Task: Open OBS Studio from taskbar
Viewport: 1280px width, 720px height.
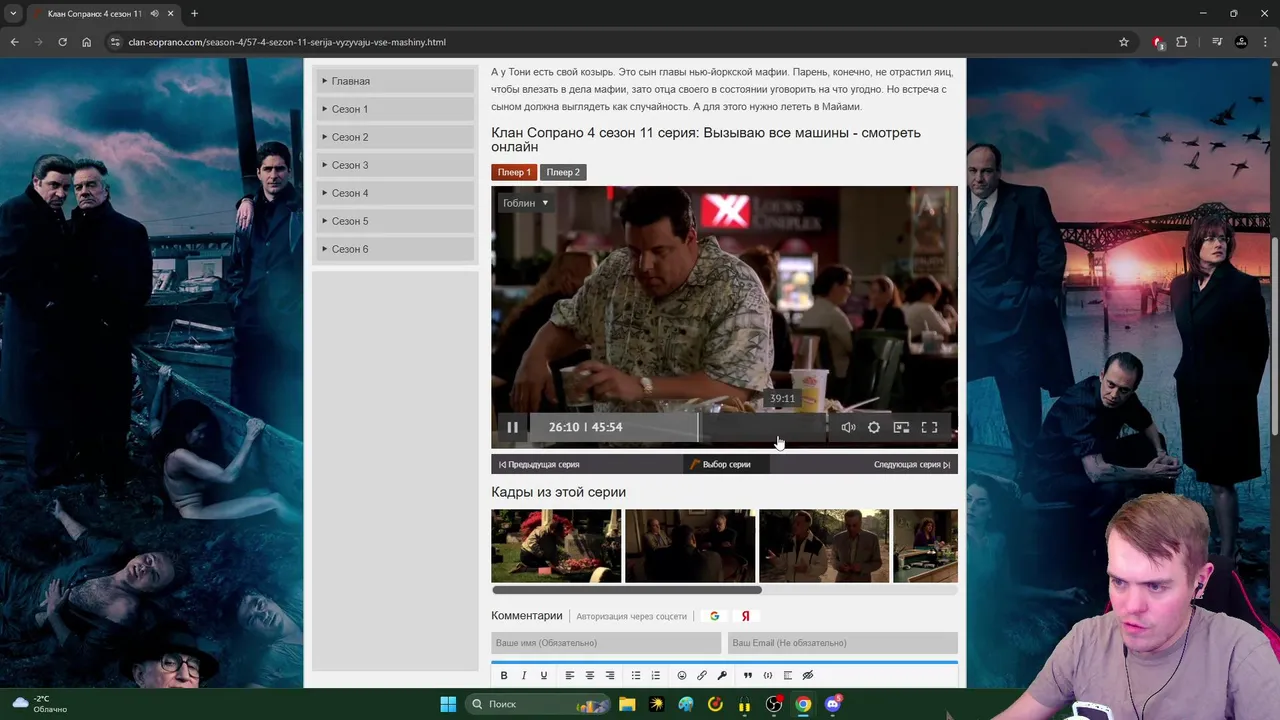Action: point(774,704)
